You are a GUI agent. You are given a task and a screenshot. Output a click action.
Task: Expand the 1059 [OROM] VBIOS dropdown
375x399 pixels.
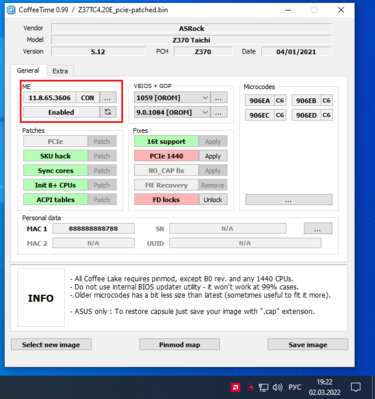pos(172,98)
